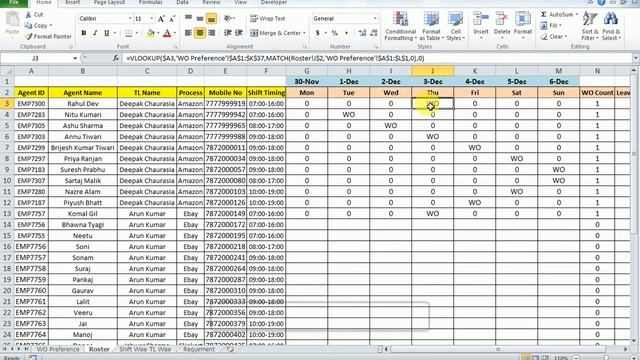Viewport: 640px width, 360px height.
Task: Set Top Align vertical alignment
Action: coord(189,18)
